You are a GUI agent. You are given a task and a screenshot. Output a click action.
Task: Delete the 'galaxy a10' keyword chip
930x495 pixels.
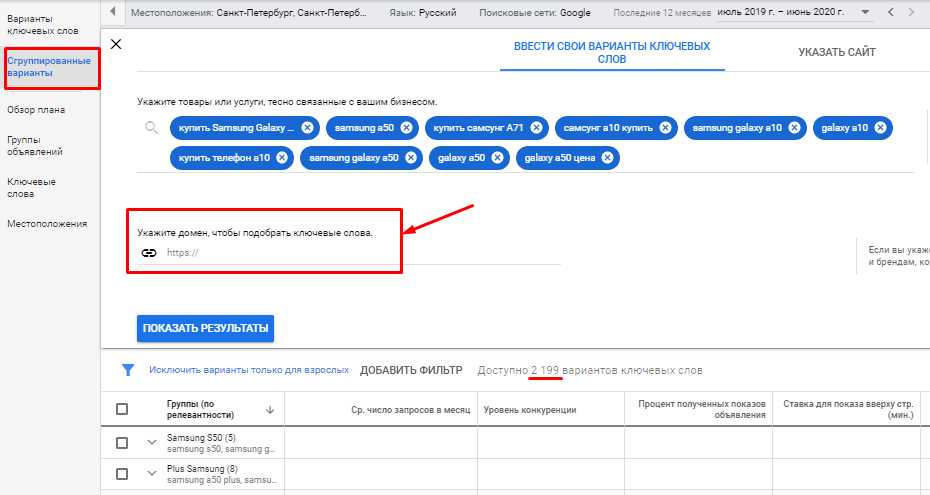(880, 127)
